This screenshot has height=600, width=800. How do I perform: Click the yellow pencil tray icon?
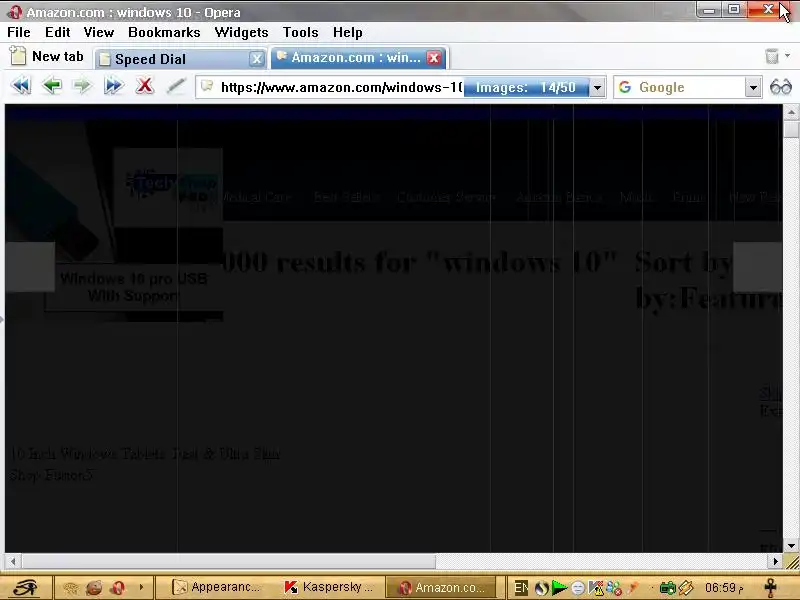point(686,588)
